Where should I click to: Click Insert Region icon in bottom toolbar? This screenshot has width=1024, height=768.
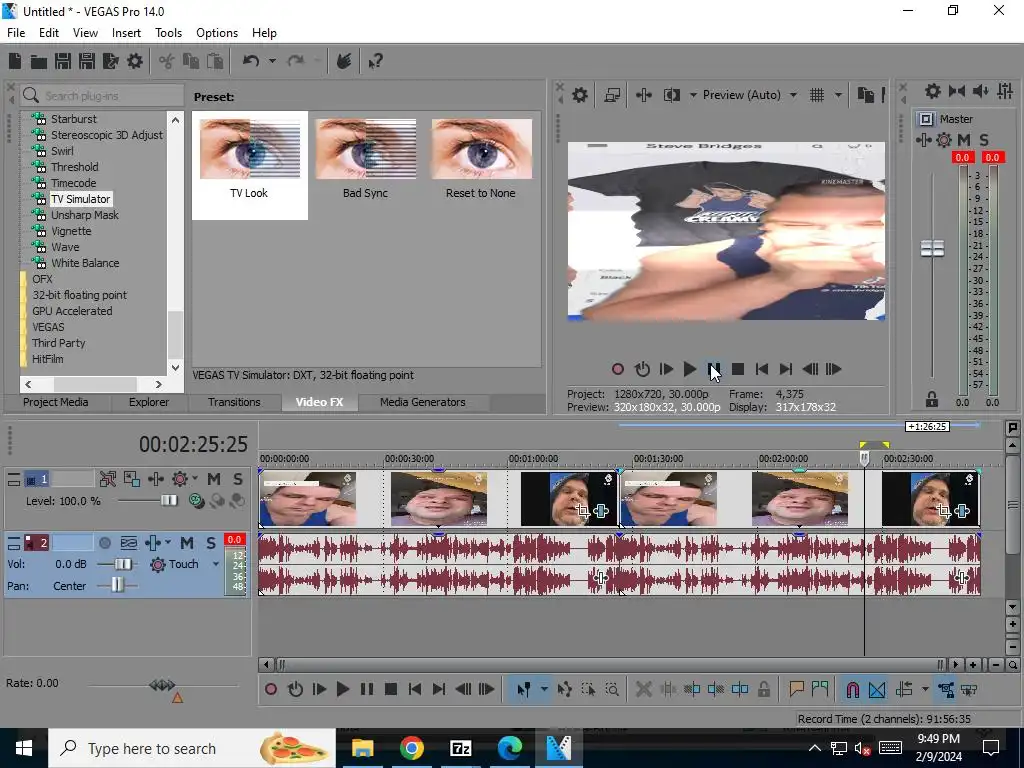tap(820, 689)
